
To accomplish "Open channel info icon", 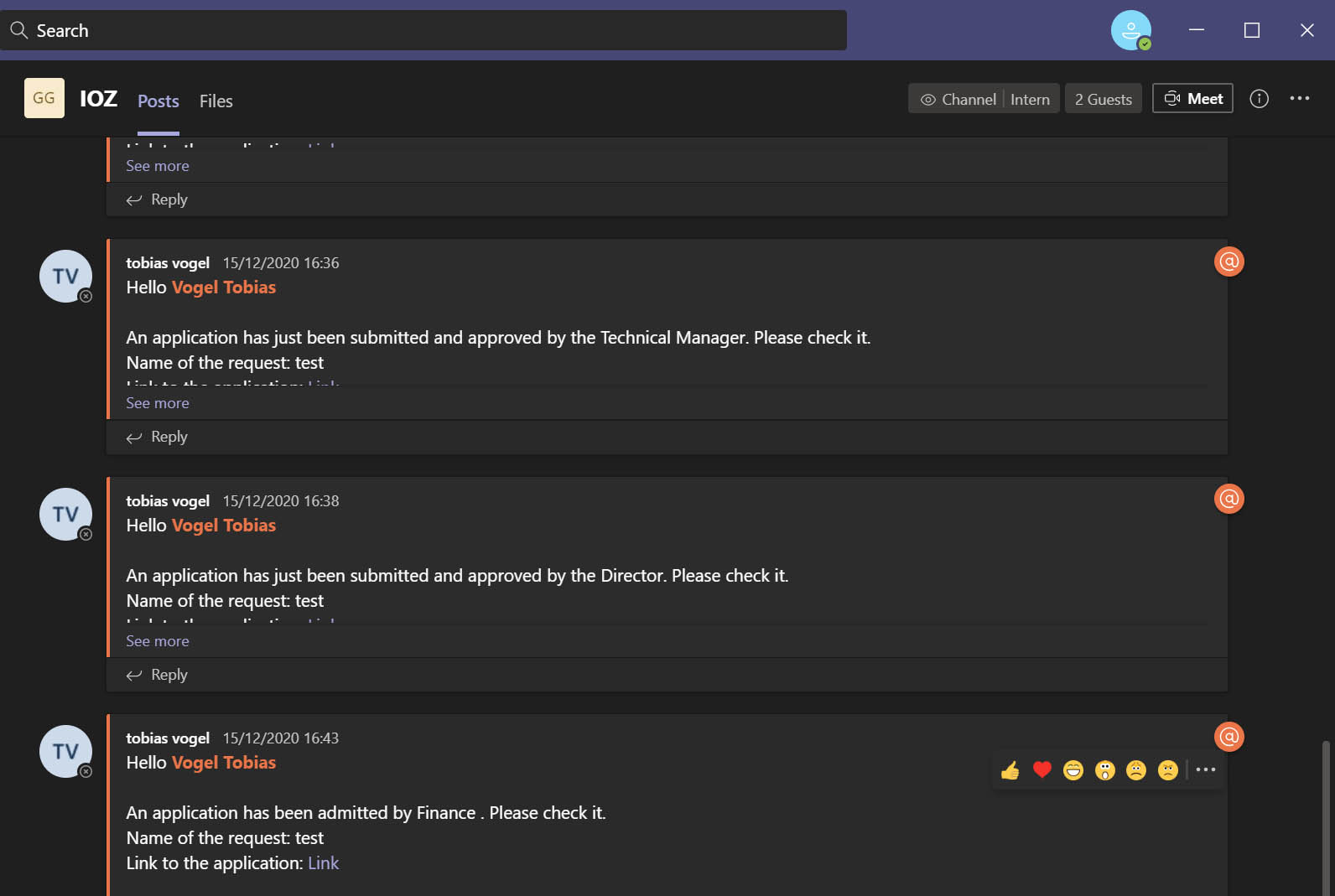I will coord(1259,99).
